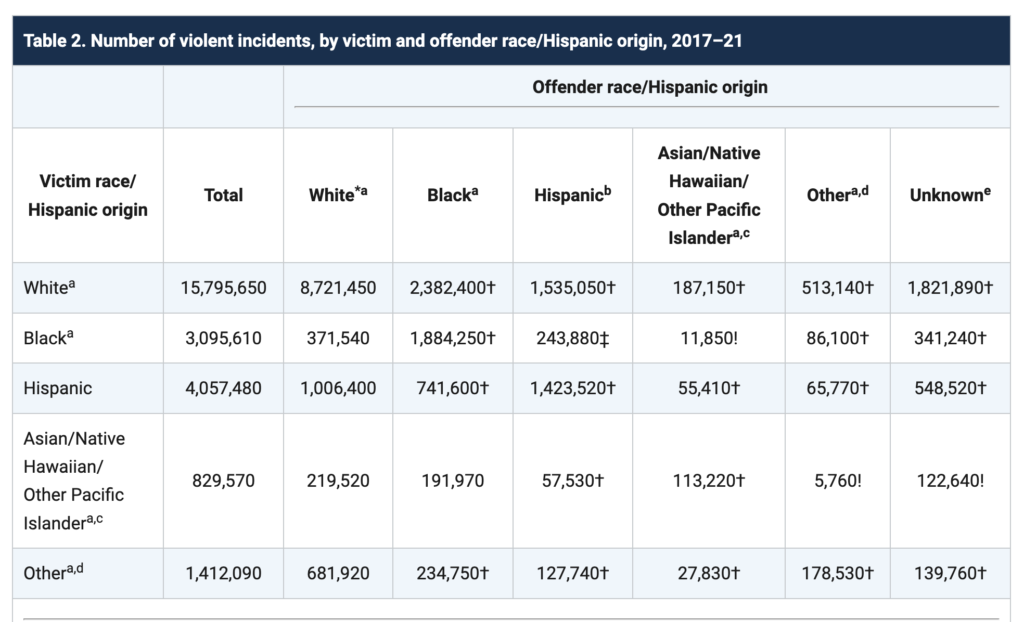Click the cell value 371,540
Image resolution: width=1024 pixels, height=622 pixels.
pos(338,338)
